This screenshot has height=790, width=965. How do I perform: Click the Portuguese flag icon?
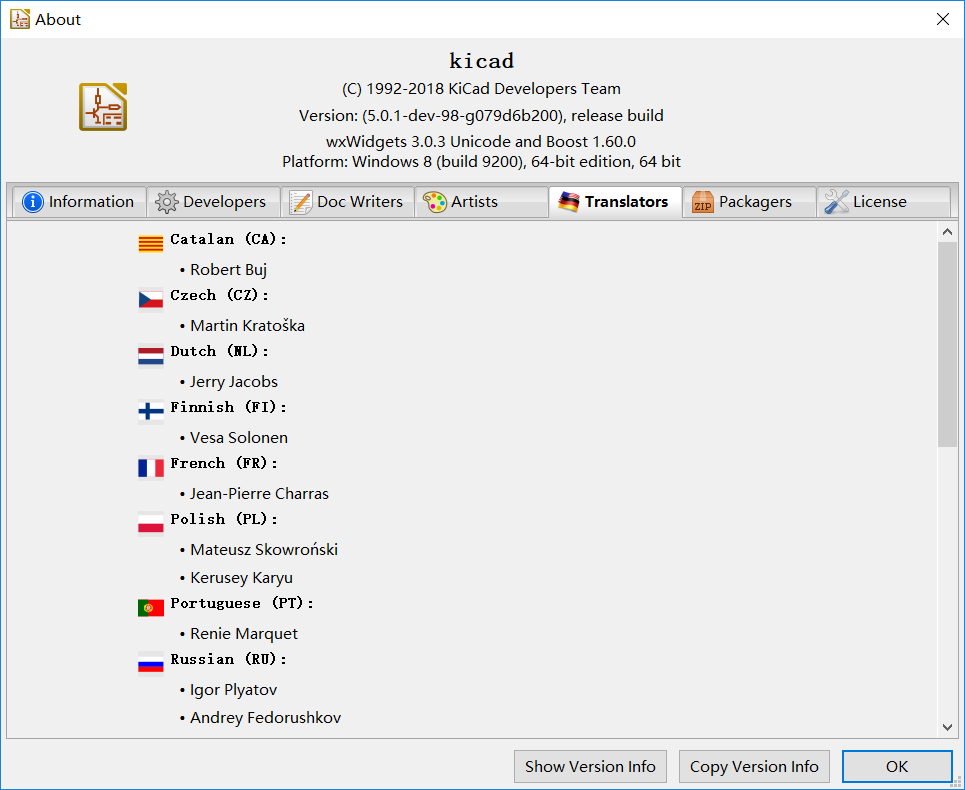click(x=151, y=608)
